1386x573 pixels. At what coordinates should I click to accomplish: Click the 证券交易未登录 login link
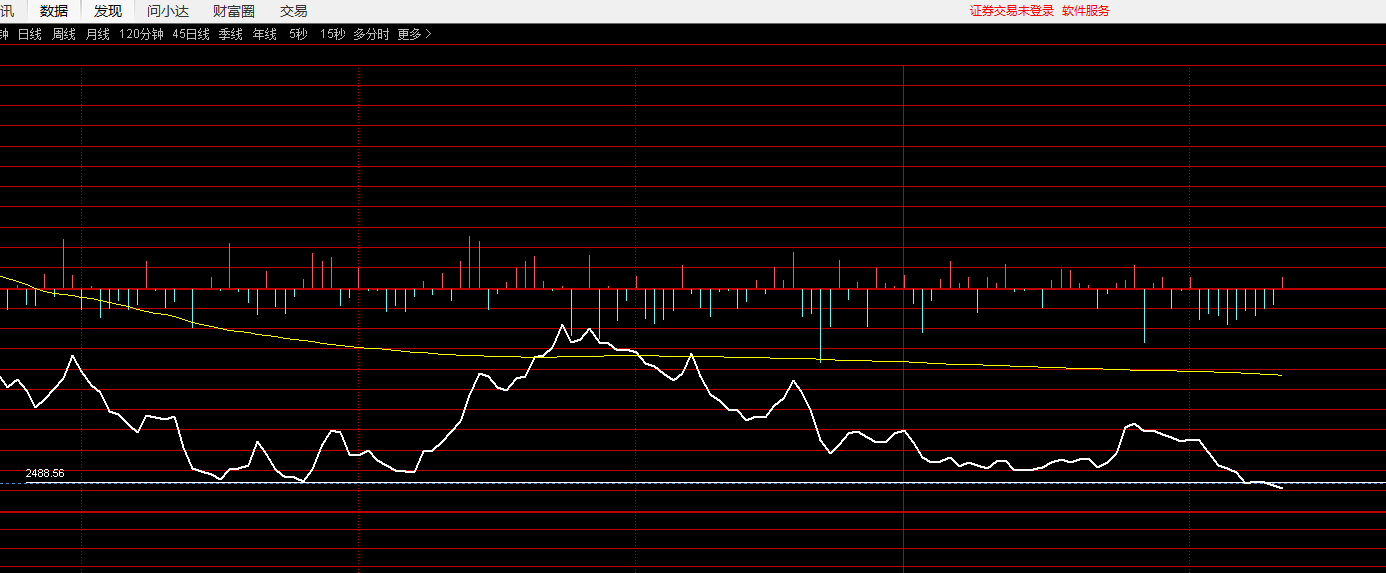(1012, 11)
